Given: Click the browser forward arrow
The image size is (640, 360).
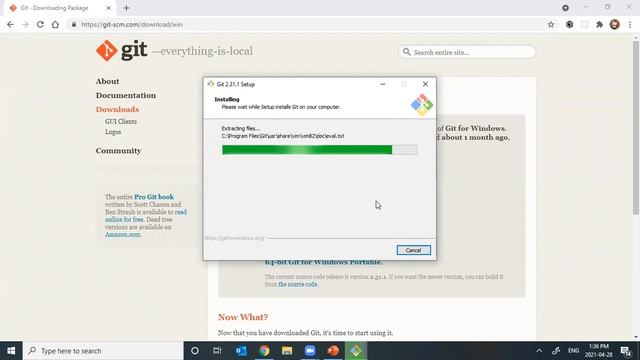Looking at the screenshot, I should pos(25,24).
